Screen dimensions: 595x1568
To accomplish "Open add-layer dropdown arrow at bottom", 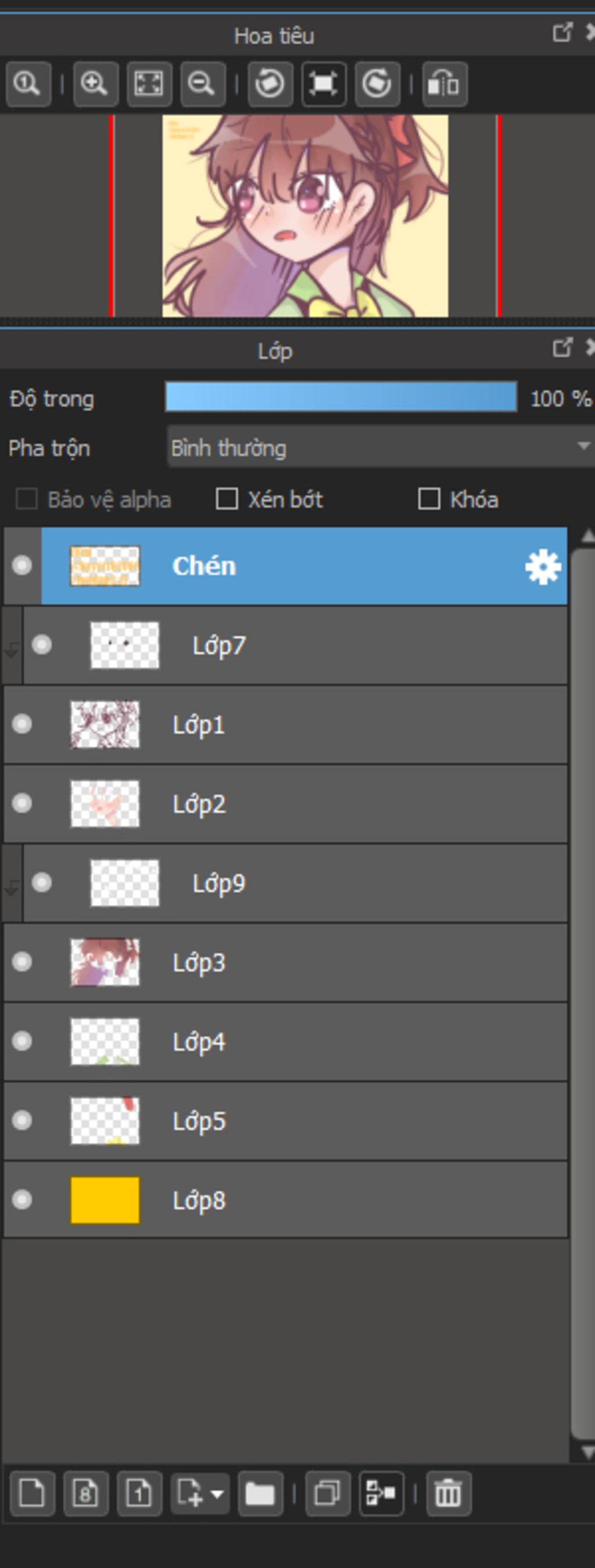I will tap(217, 1493).
